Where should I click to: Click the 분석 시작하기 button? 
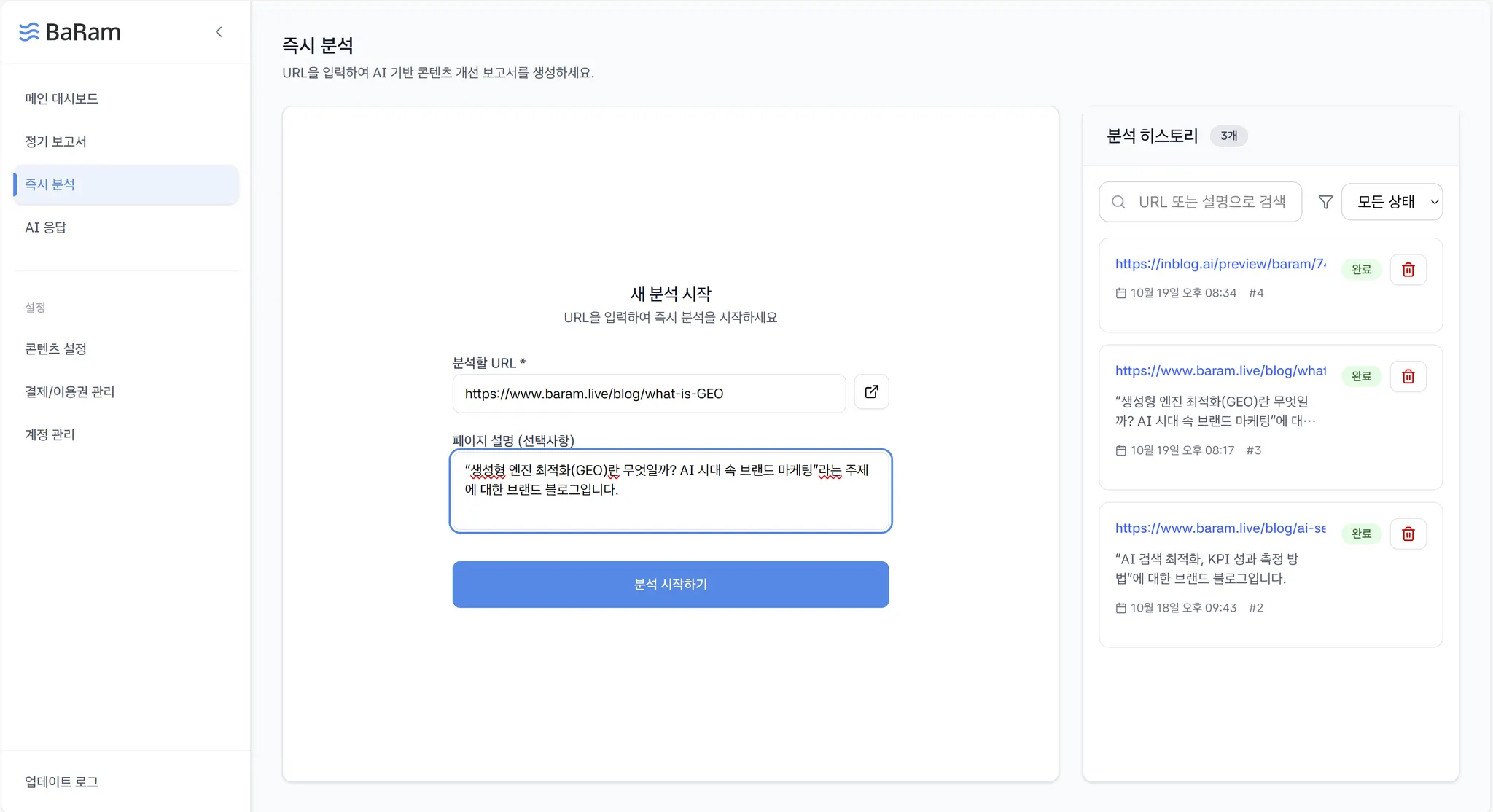(670, 585)
